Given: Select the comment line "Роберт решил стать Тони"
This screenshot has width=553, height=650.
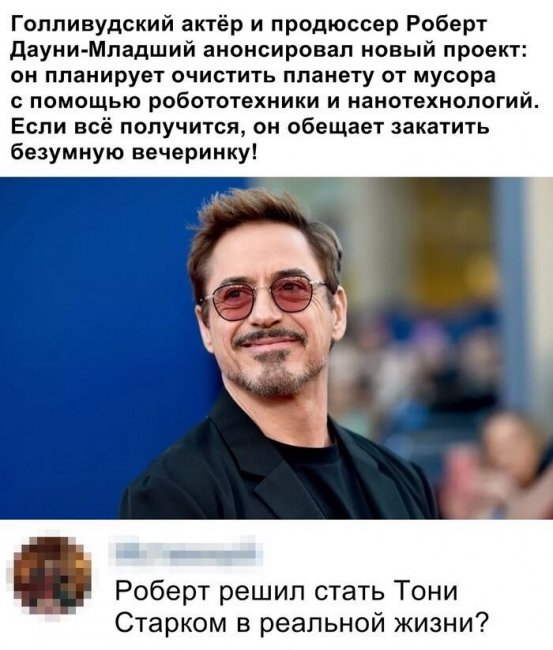Looking at the screenshot, I should [x=286, y=590].
